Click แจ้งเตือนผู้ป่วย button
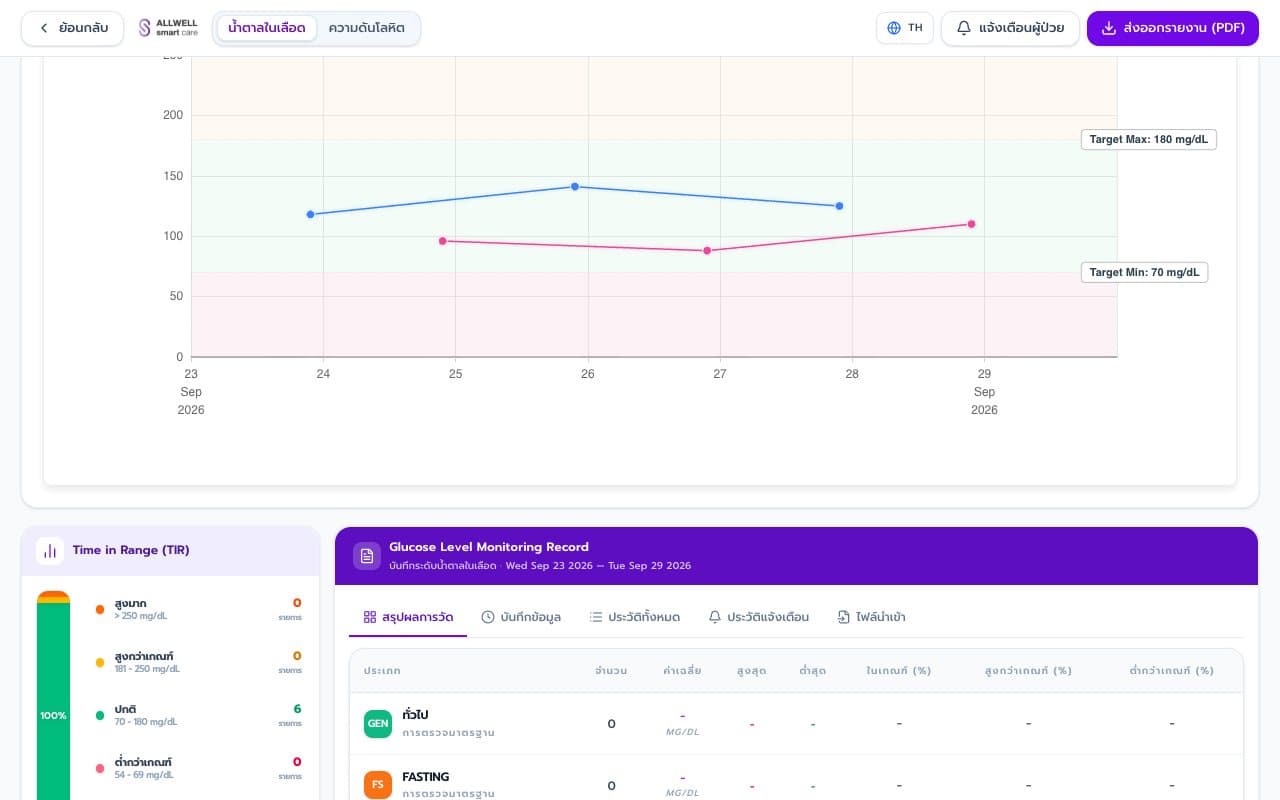Image resolution: width=1280 pixels, height=800 pixels. pos(1010,28)
